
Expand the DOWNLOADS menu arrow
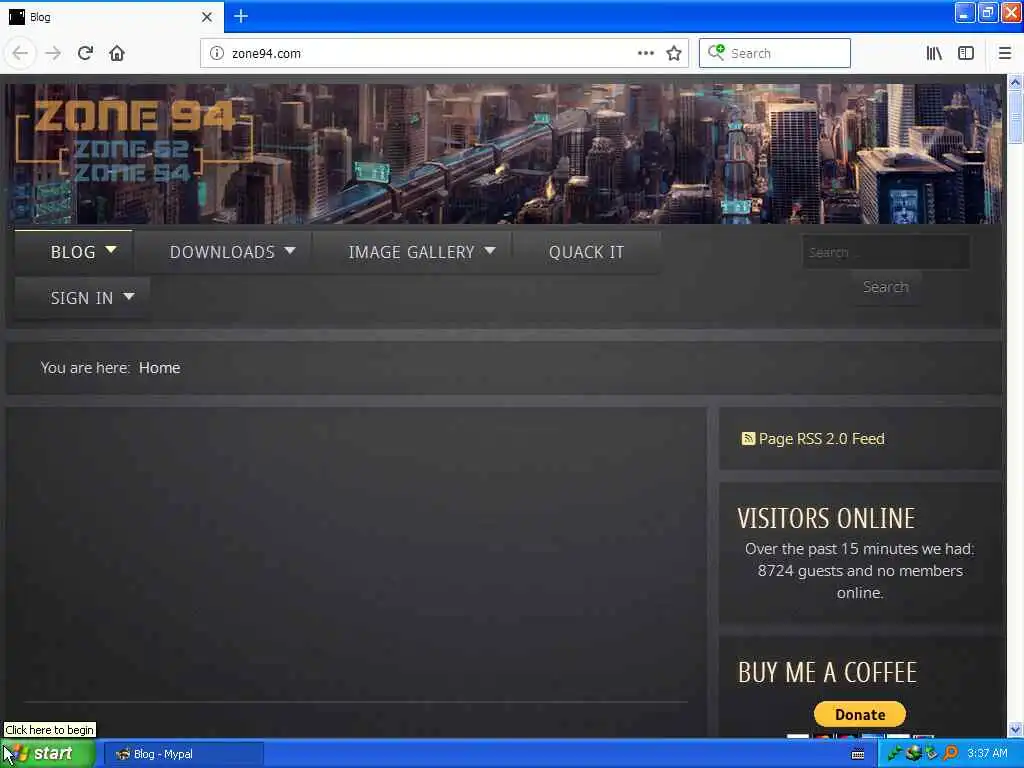tap(290, 250)
